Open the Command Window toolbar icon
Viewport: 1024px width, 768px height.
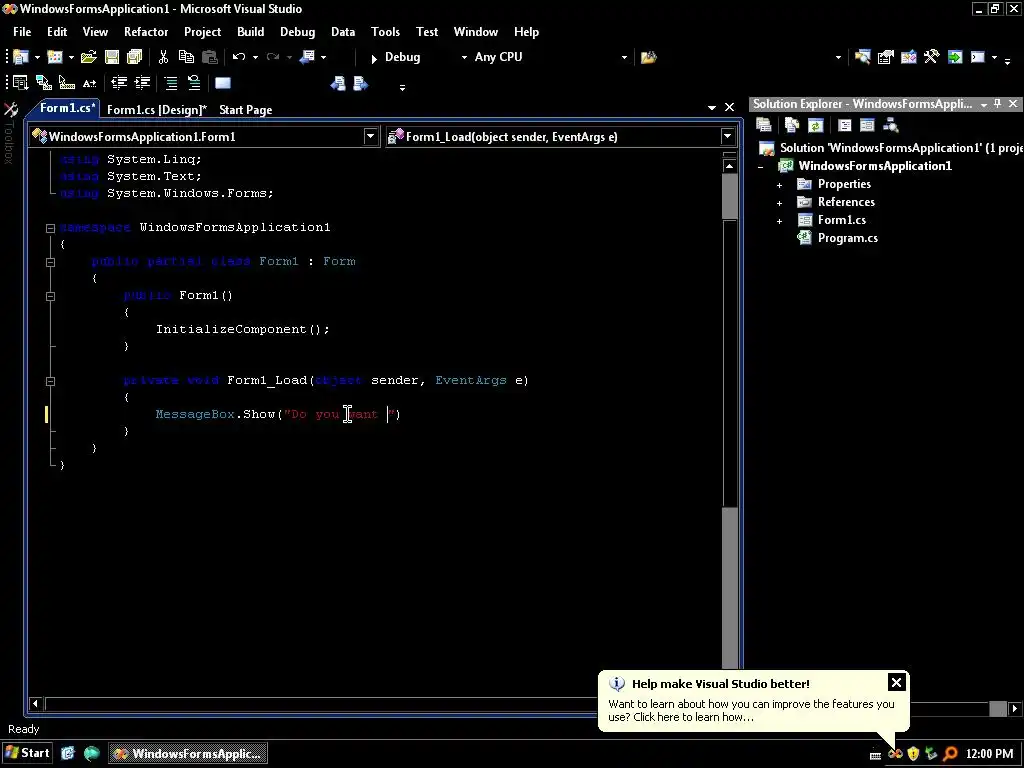pos(978,57)
